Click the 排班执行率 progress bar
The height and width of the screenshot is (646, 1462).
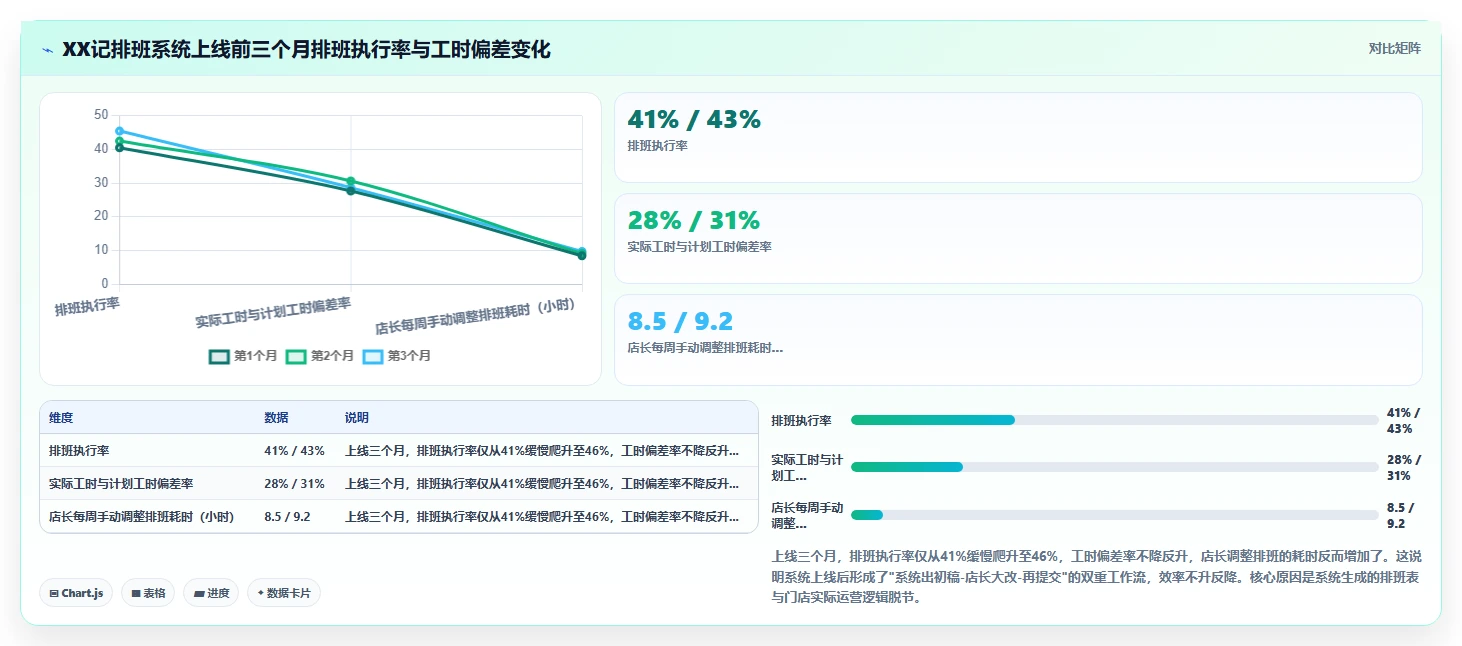click(x=1114, y=420)
